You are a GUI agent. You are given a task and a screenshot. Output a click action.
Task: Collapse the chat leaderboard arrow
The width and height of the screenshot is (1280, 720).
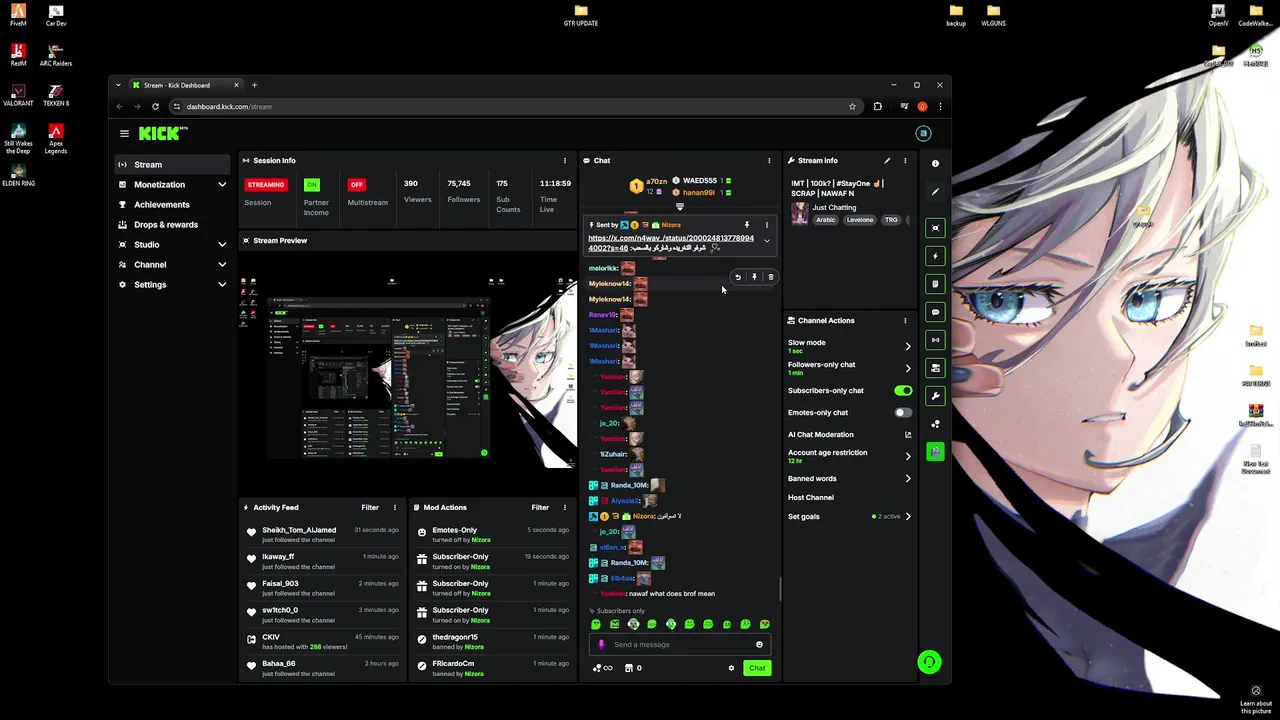pos(680,207)
